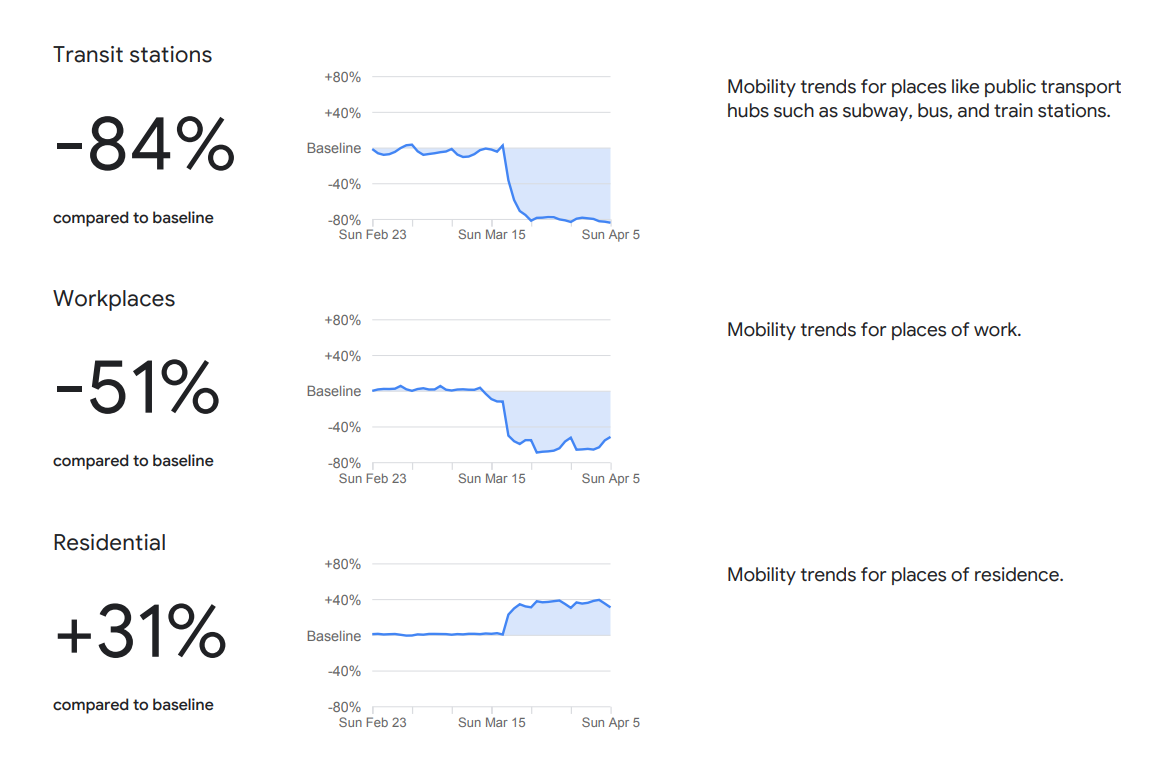Click Sun Mar 15 on Transit stations chart
Screen dimensions: 1156x784
[491, 235]
